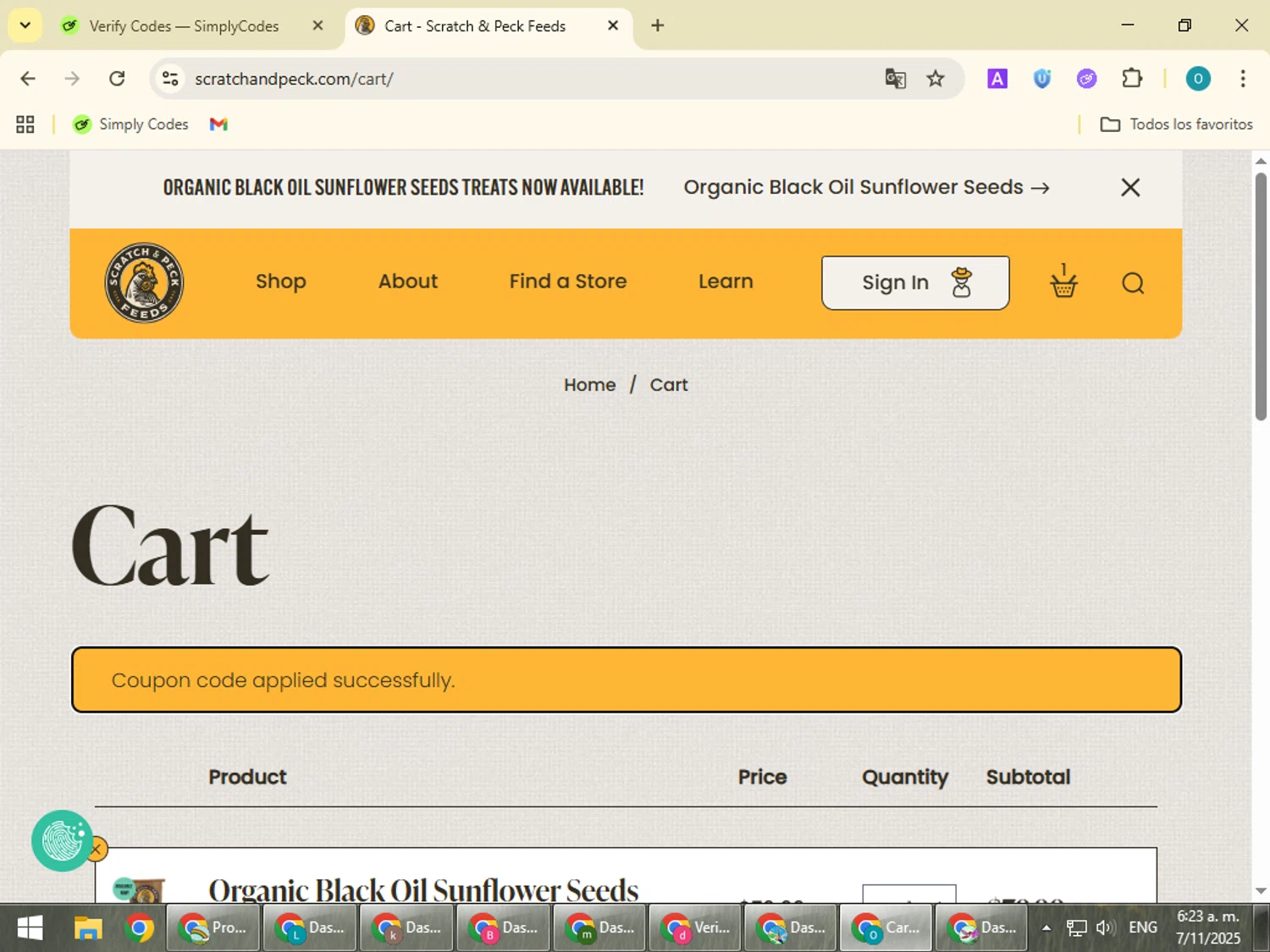Click the Scratch & Peck Feeds logo
This screenshot has height=952, width=1270.
(x=144, y=283)
